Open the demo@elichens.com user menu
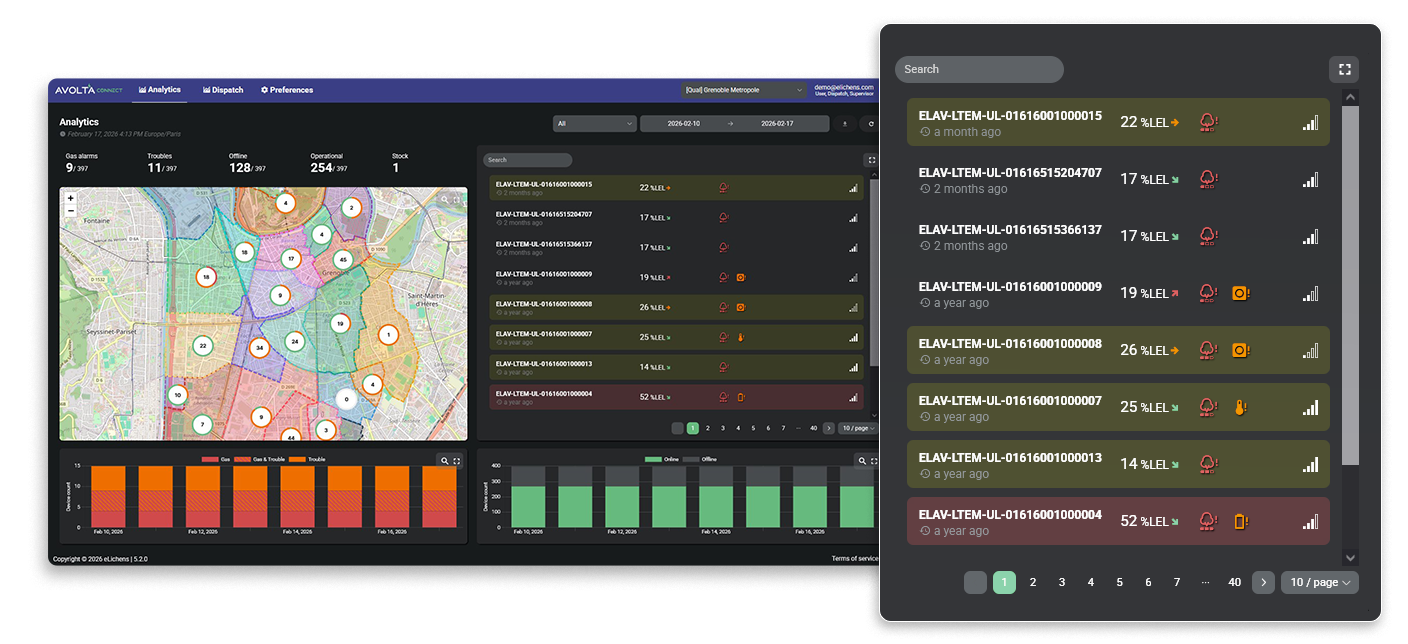The image size is (1408, 644). point(844,90)
